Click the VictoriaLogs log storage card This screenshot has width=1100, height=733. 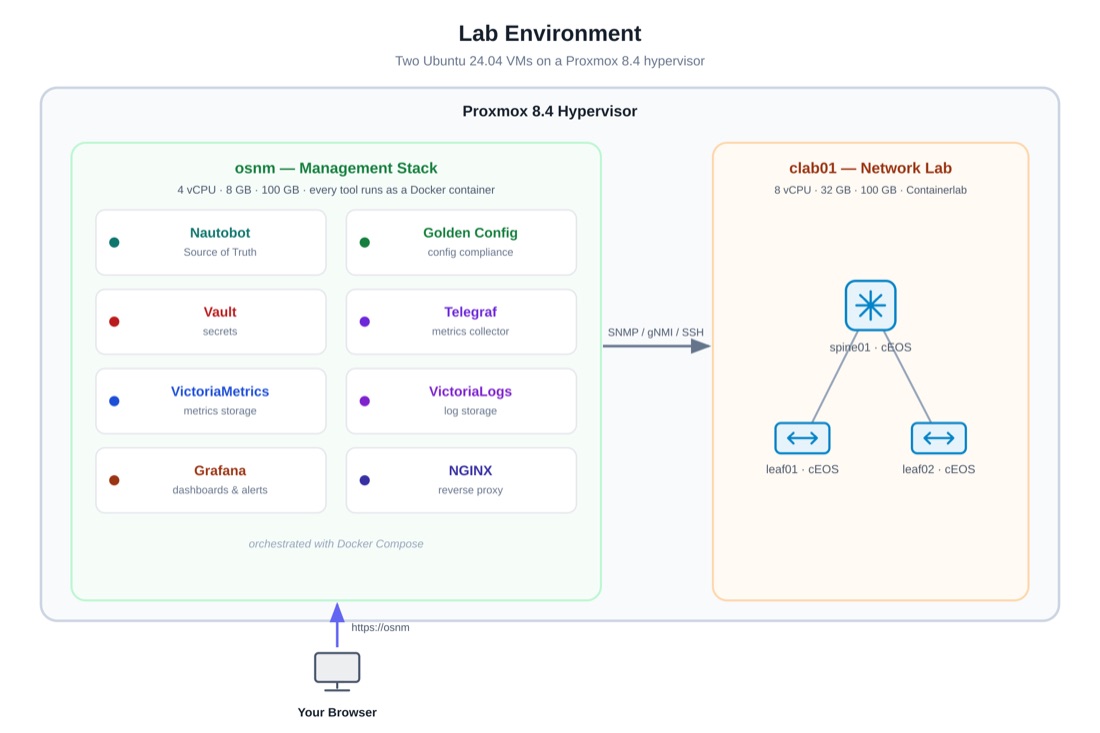tap(461, 401)
